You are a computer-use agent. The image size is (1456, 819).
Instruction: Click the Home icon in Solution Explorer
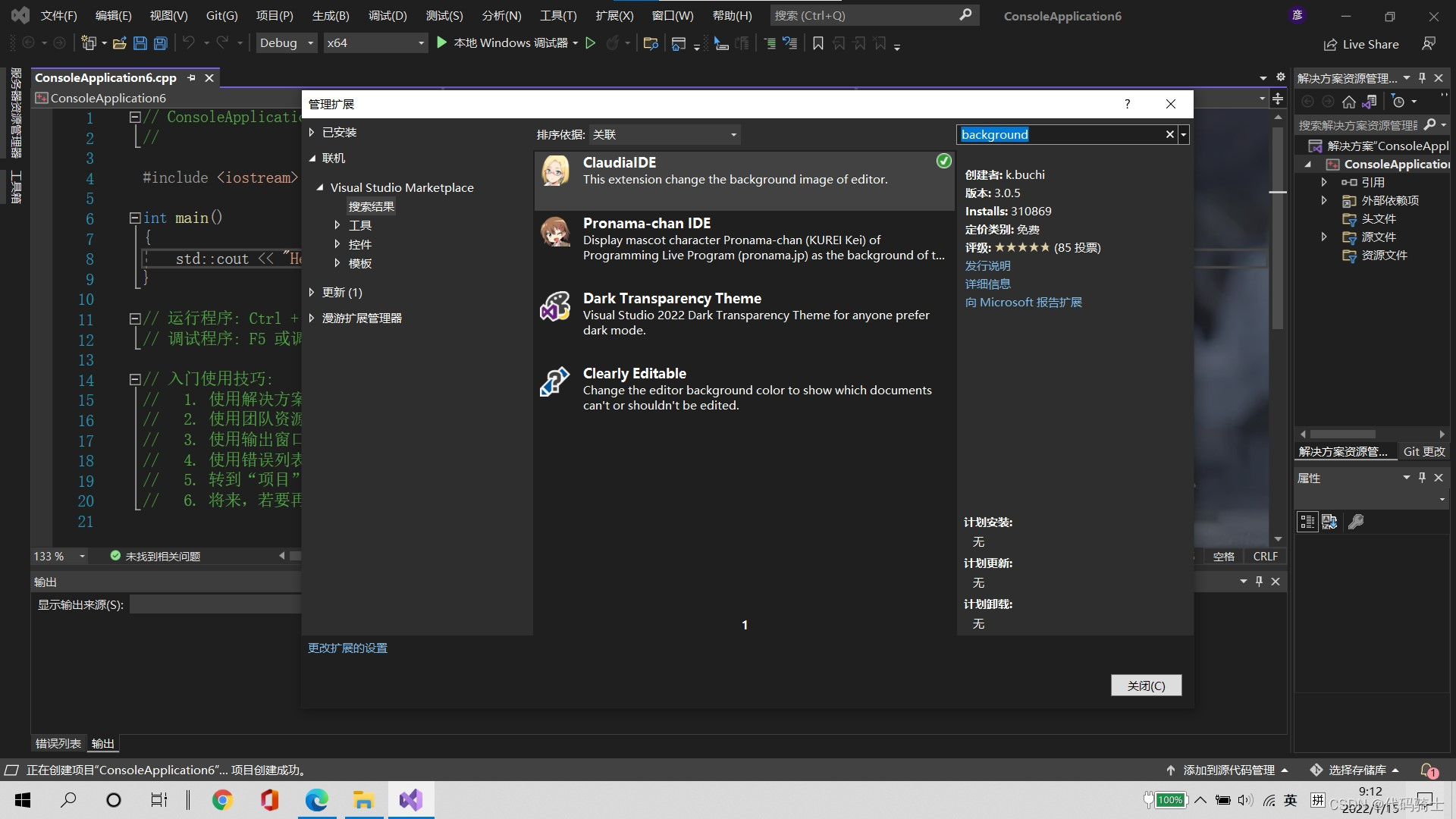pyautogui.click(x=1348, y=102)
